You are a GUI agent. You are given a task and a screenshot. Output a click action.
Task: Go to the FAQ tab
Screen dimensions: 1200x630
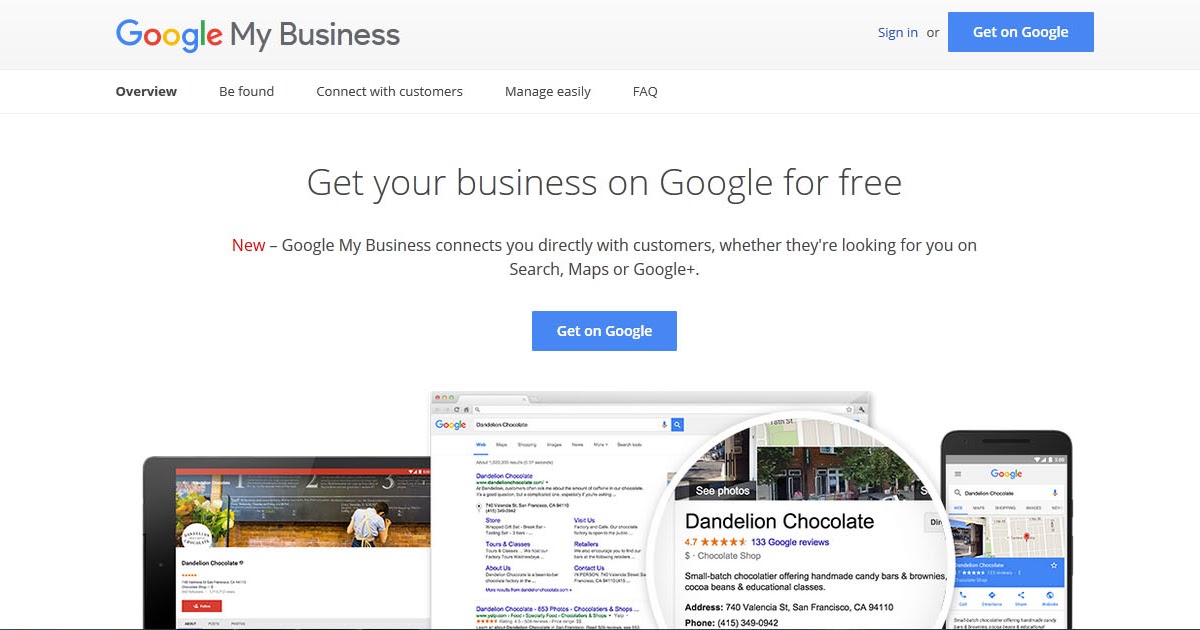[645, 91]
